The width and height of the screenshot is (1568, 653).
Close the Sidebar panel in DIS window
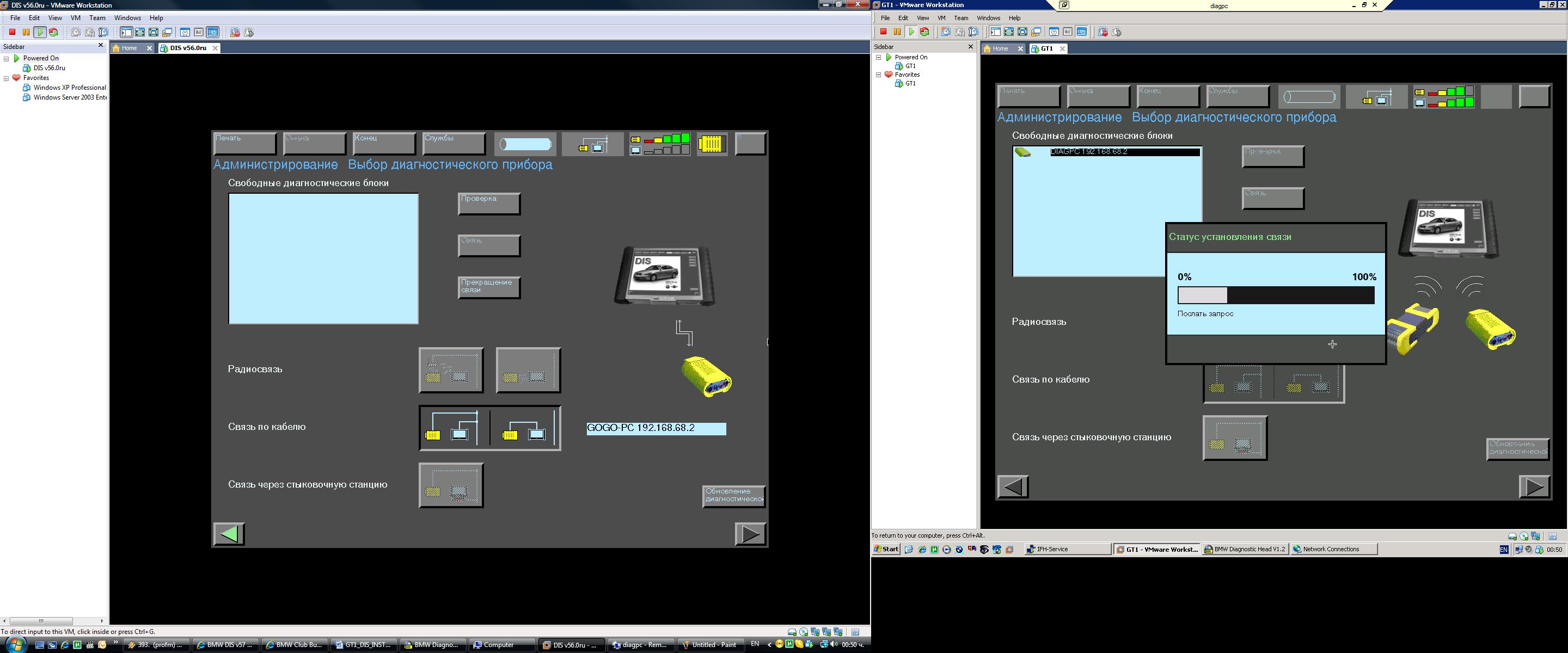101,46
